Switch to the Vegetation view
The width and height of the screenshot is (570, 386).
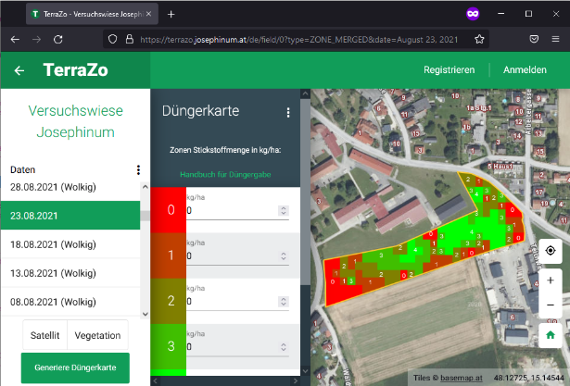(x=98, y=335)
